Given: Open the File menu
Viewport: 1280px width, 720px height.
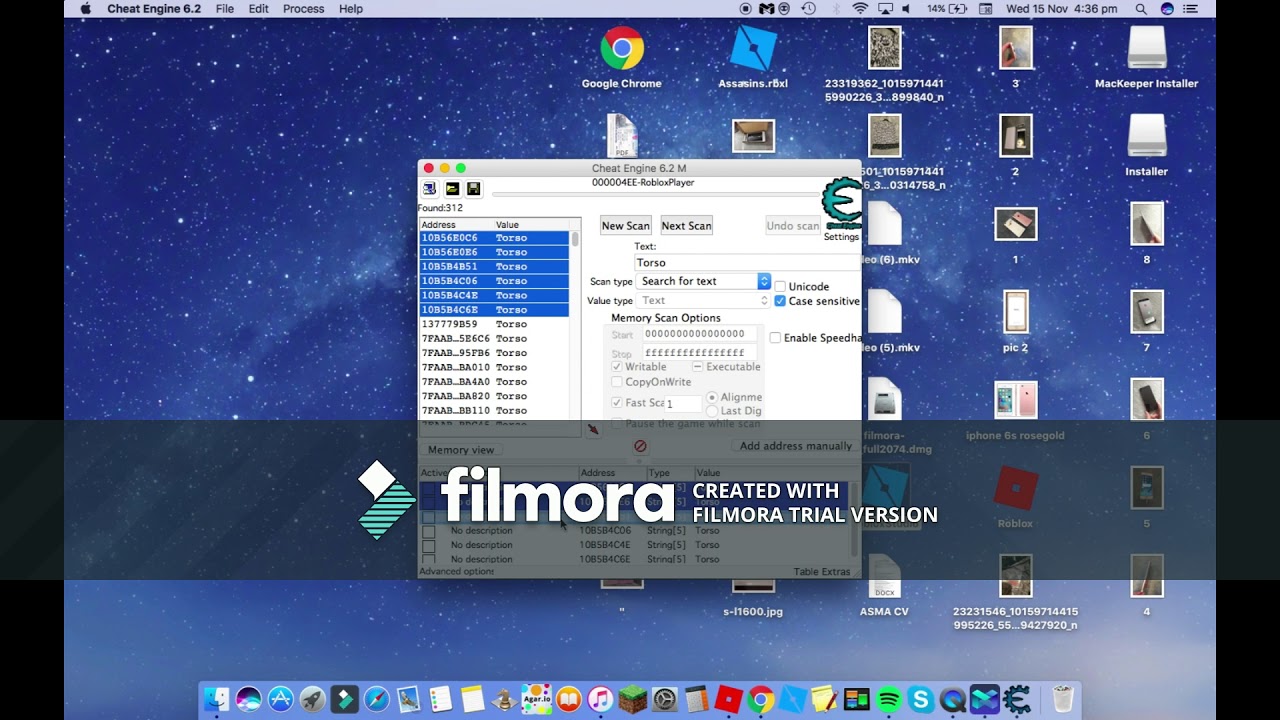Looking at the screenshot, I should pyautogui.click(x=225, y=8).
